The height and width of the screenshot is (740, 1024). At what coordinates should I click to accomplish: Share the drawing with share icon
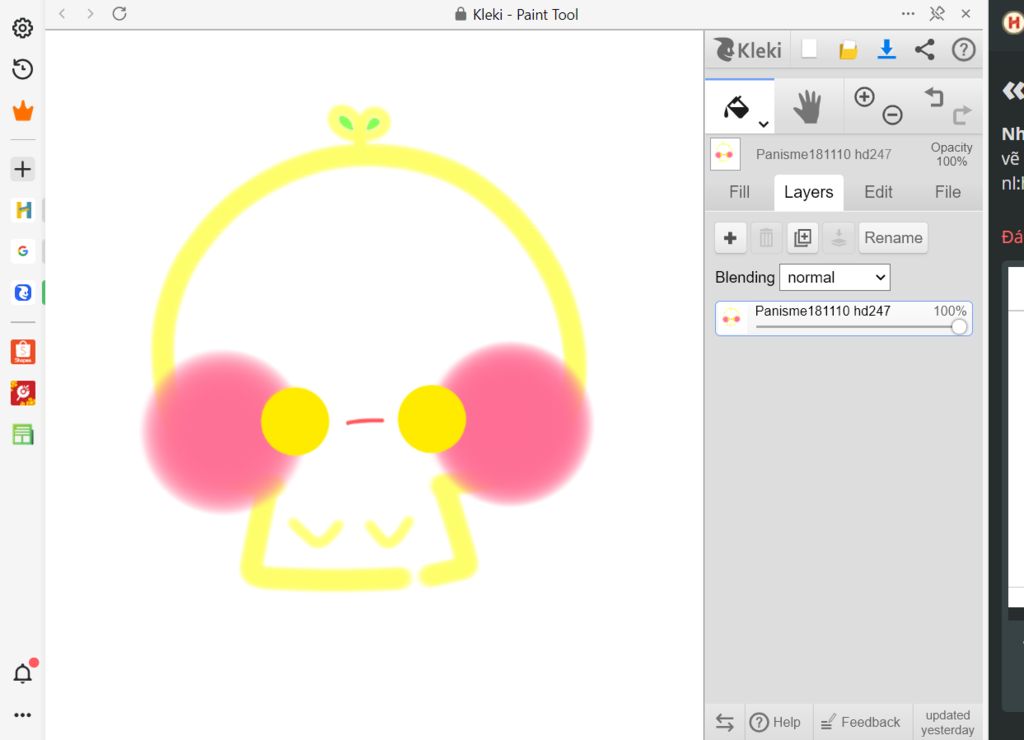[x=924, y=50]
